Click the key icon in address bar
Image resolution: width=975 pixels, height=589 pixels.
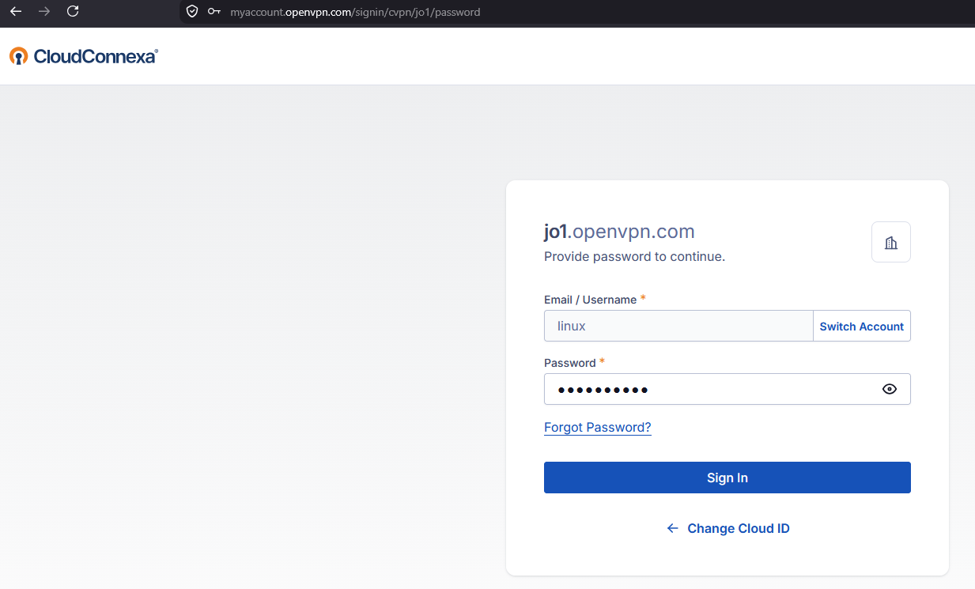(x=214, y=11)
